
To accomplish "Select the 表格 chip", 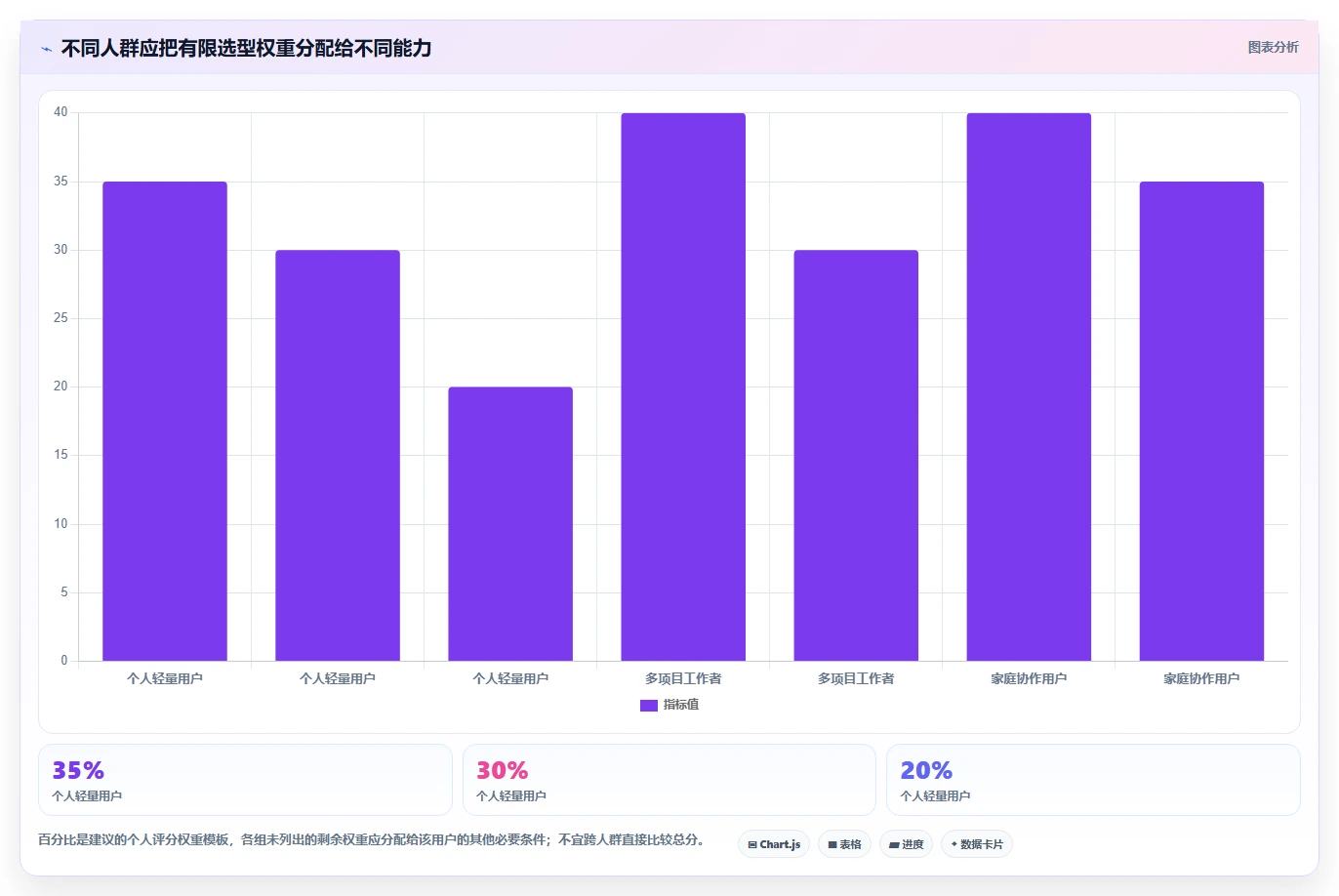I will 844,844.
